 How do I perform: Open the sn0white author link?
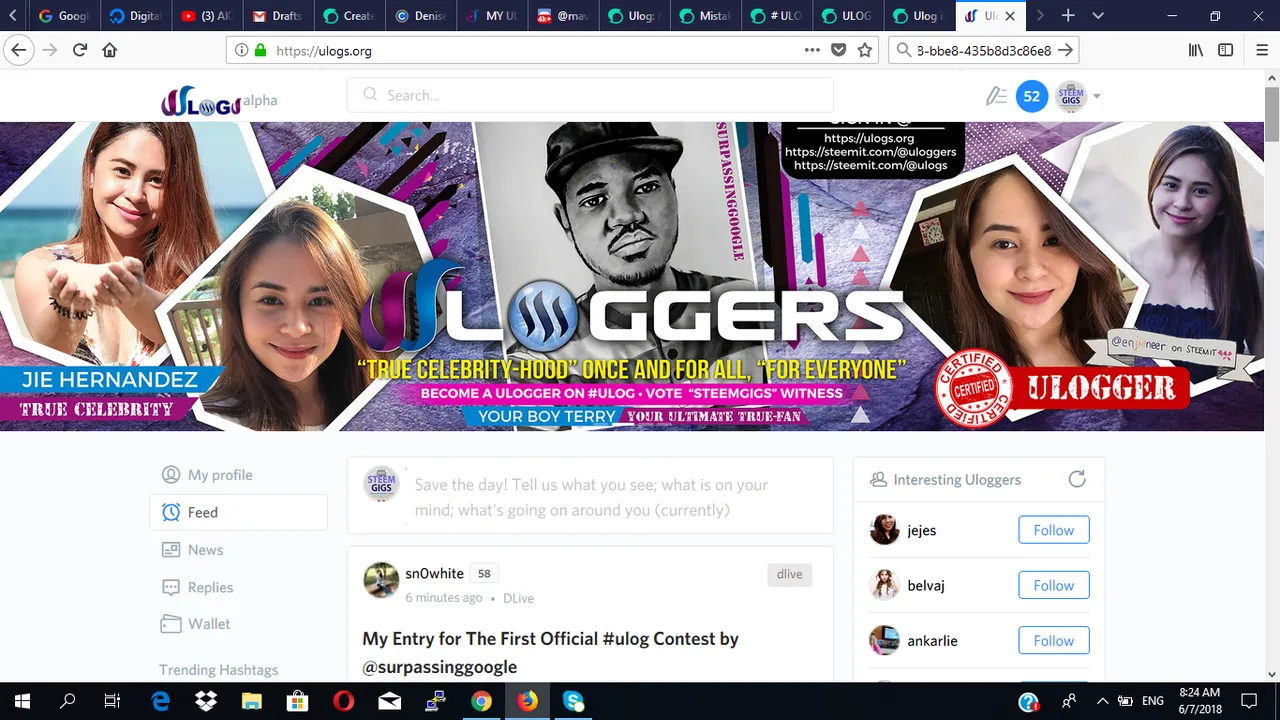434,573
